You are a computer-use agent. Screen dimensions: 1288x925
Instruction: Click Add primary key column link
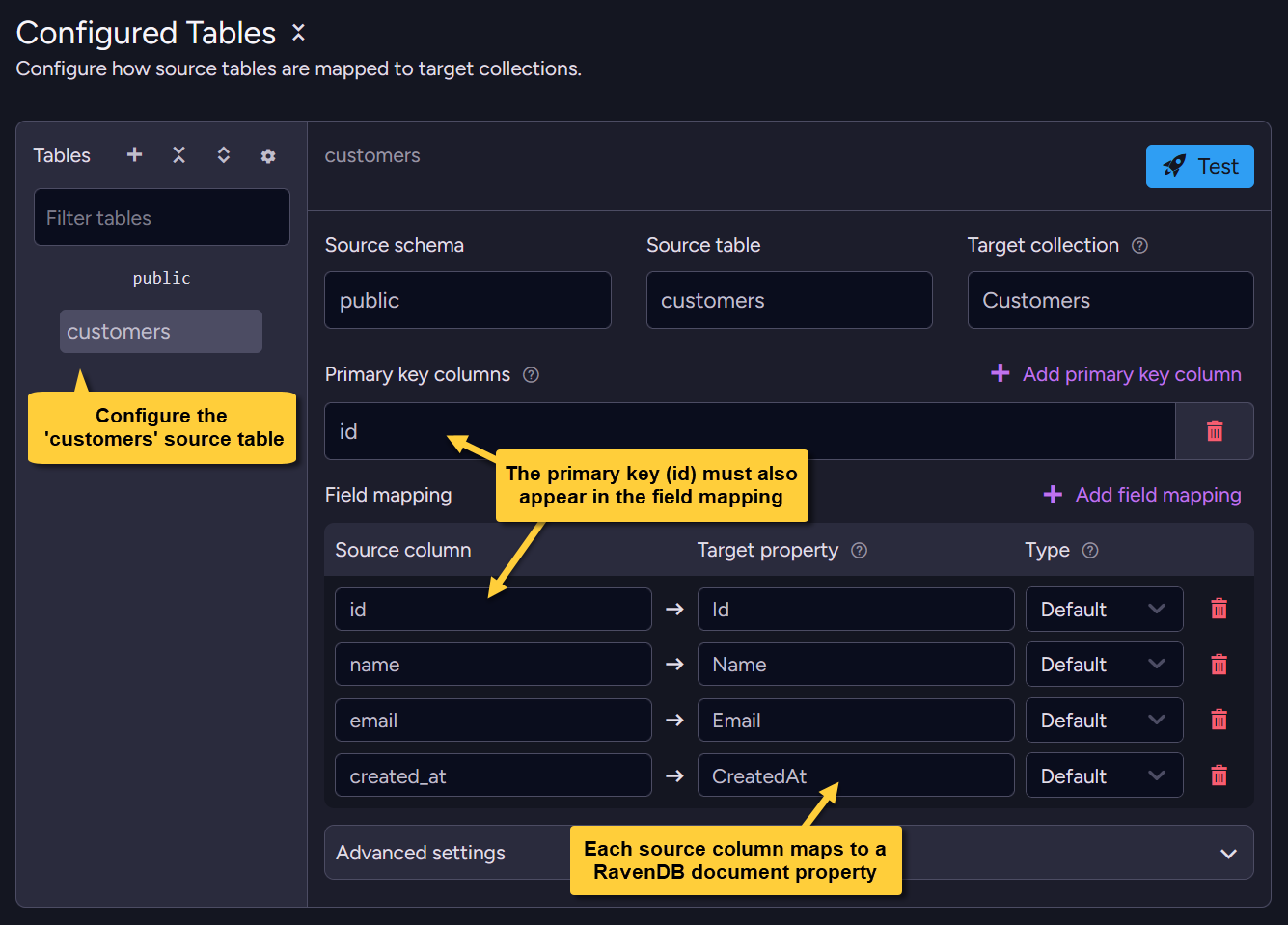click(1116, 373)
